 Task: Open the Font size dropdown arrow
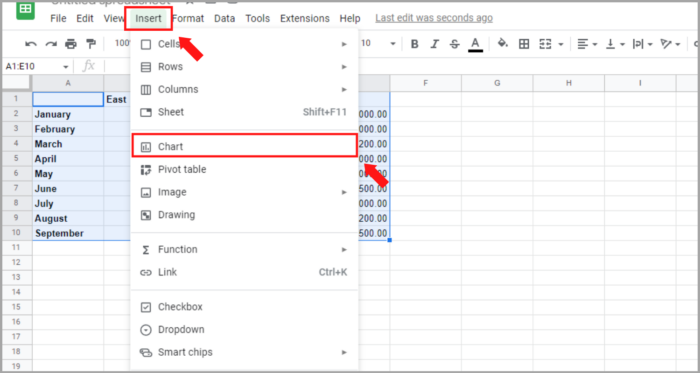point(393,44)
